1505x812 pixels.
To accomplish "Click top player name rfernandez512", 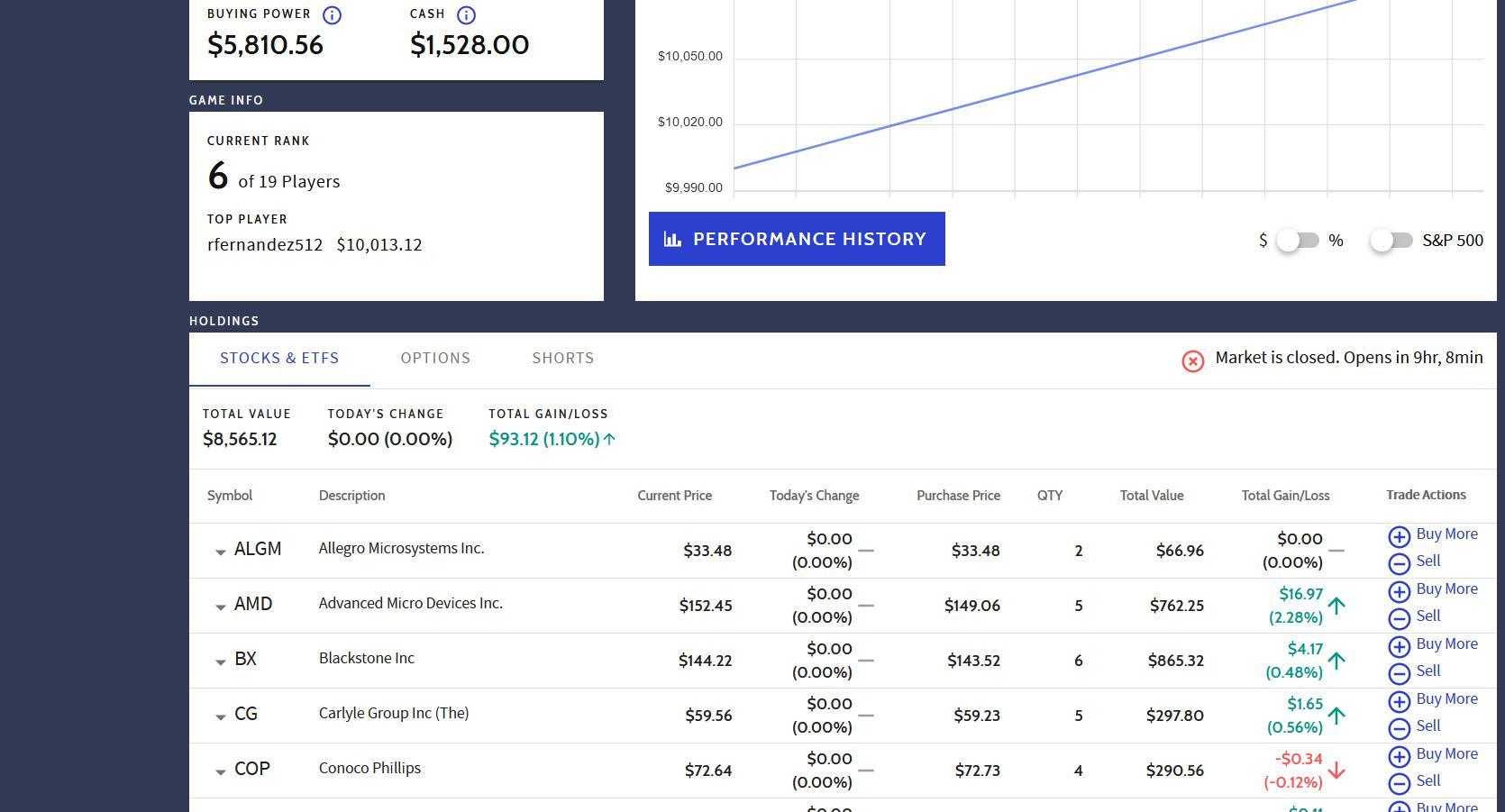I will point(265,245).
